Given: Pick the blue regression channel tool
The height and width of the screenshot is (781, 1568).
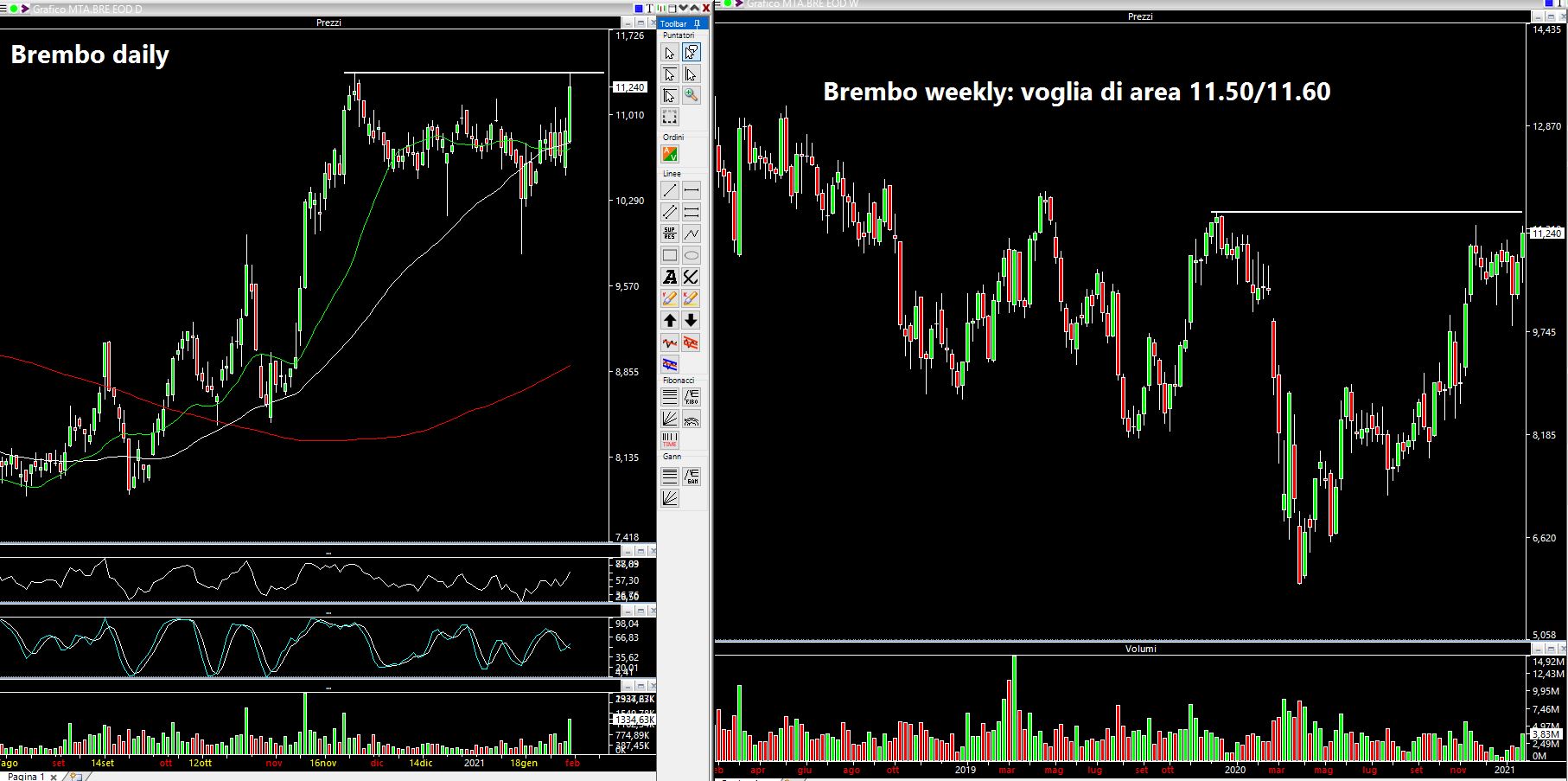Looking at the screenshot, I should (x=669, y=364).
